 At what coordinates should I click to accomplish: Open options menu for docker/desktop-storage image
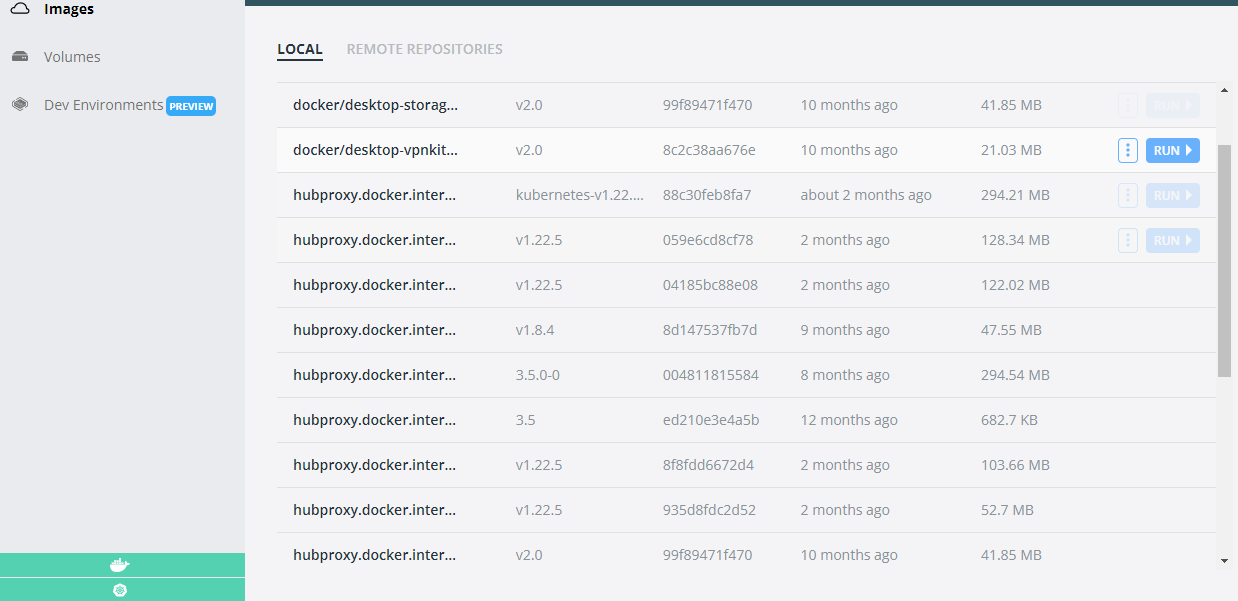pyautogui.click(x=1128, y=105)
